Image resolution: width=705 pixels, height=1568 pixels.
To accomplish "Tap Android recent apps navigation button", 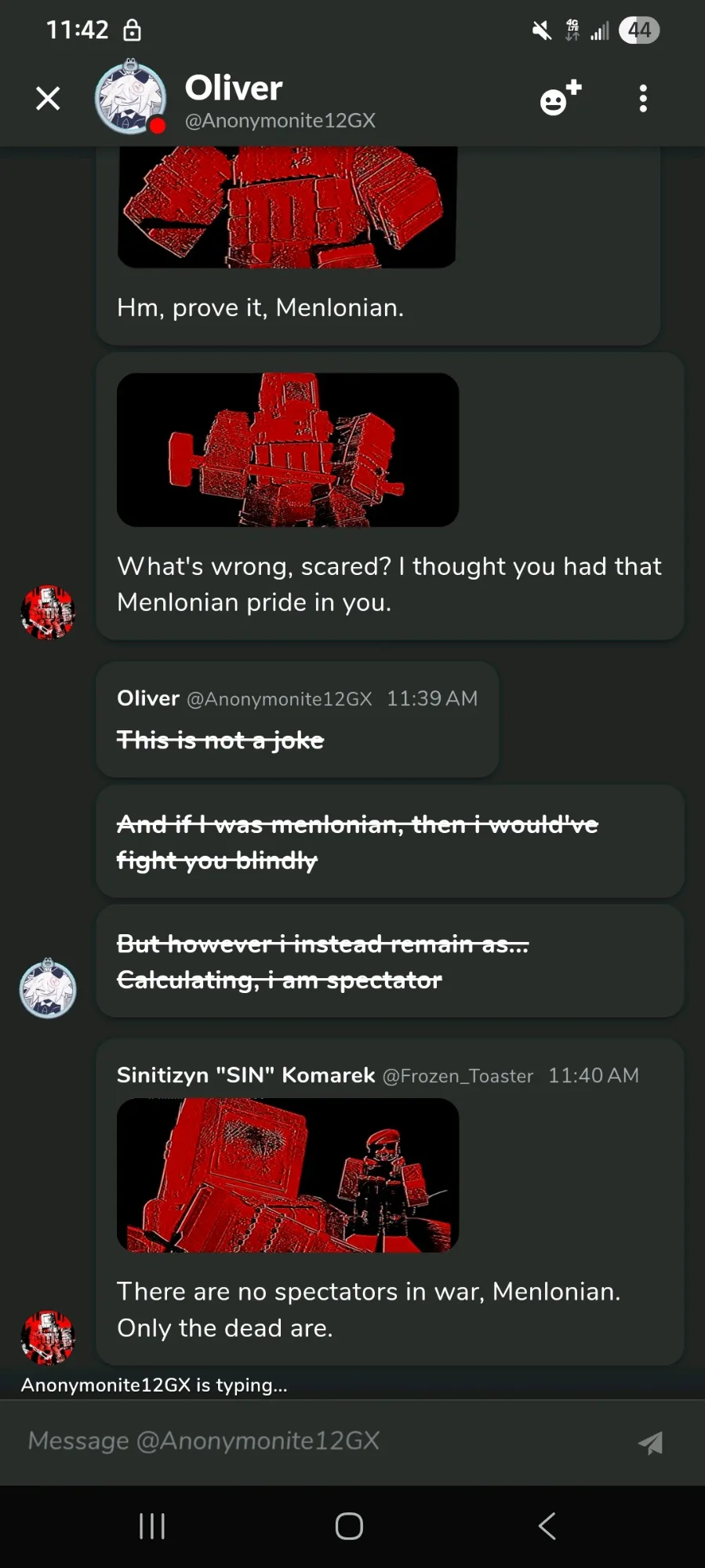I will (x=152, y=1526).
